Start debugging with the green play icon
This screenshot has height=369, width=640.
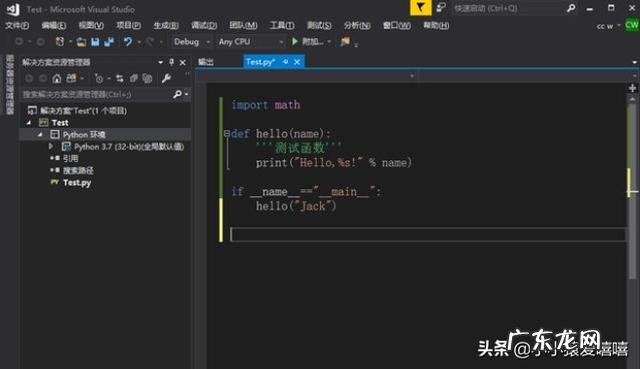(x=295, y=41)
